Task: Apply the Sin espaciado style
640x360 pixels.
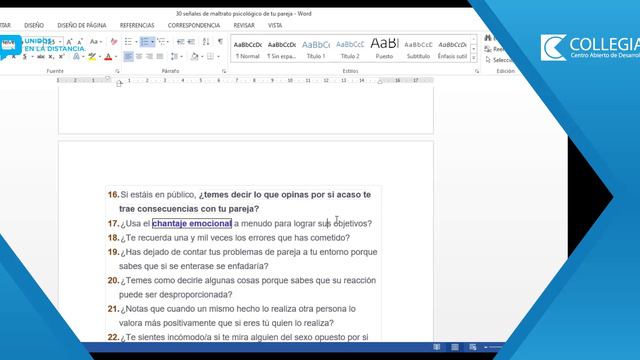Action: 282,49
